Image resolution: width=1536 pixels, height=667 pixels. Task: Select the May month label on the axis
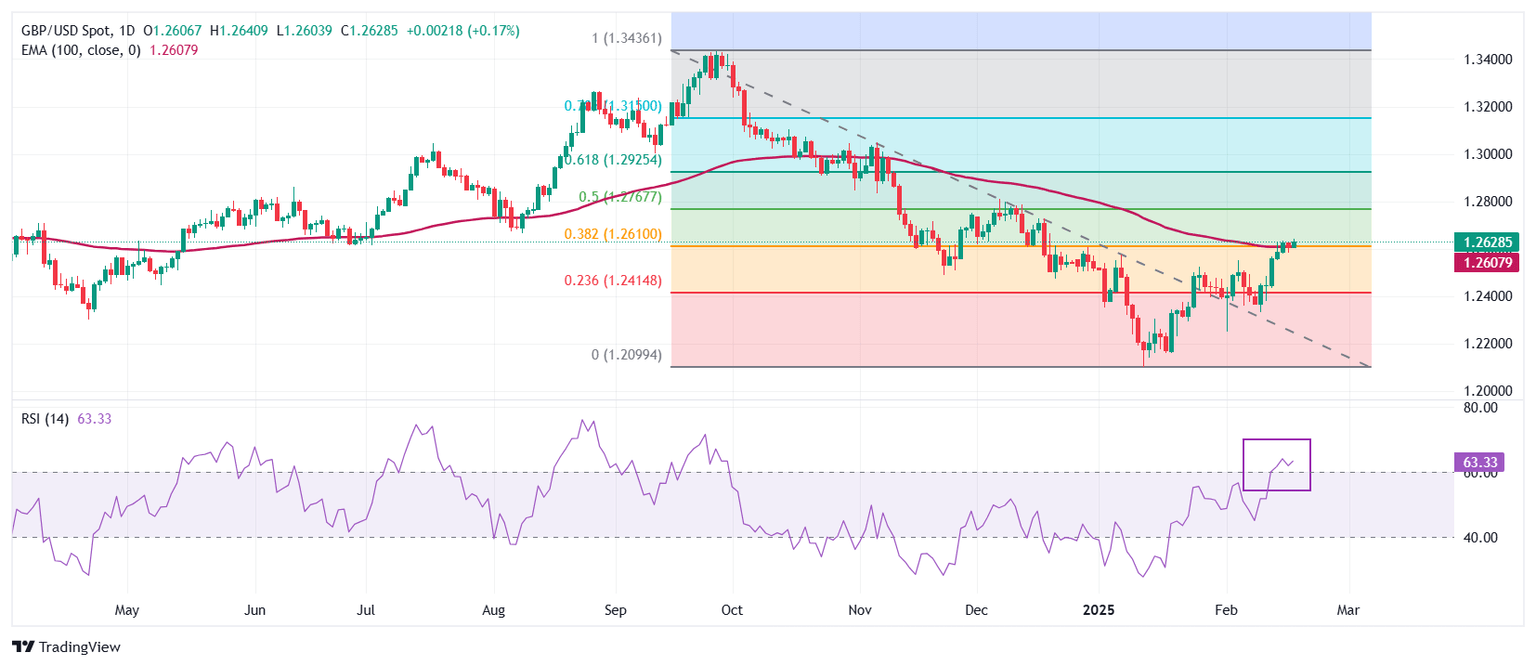(127, 609)
